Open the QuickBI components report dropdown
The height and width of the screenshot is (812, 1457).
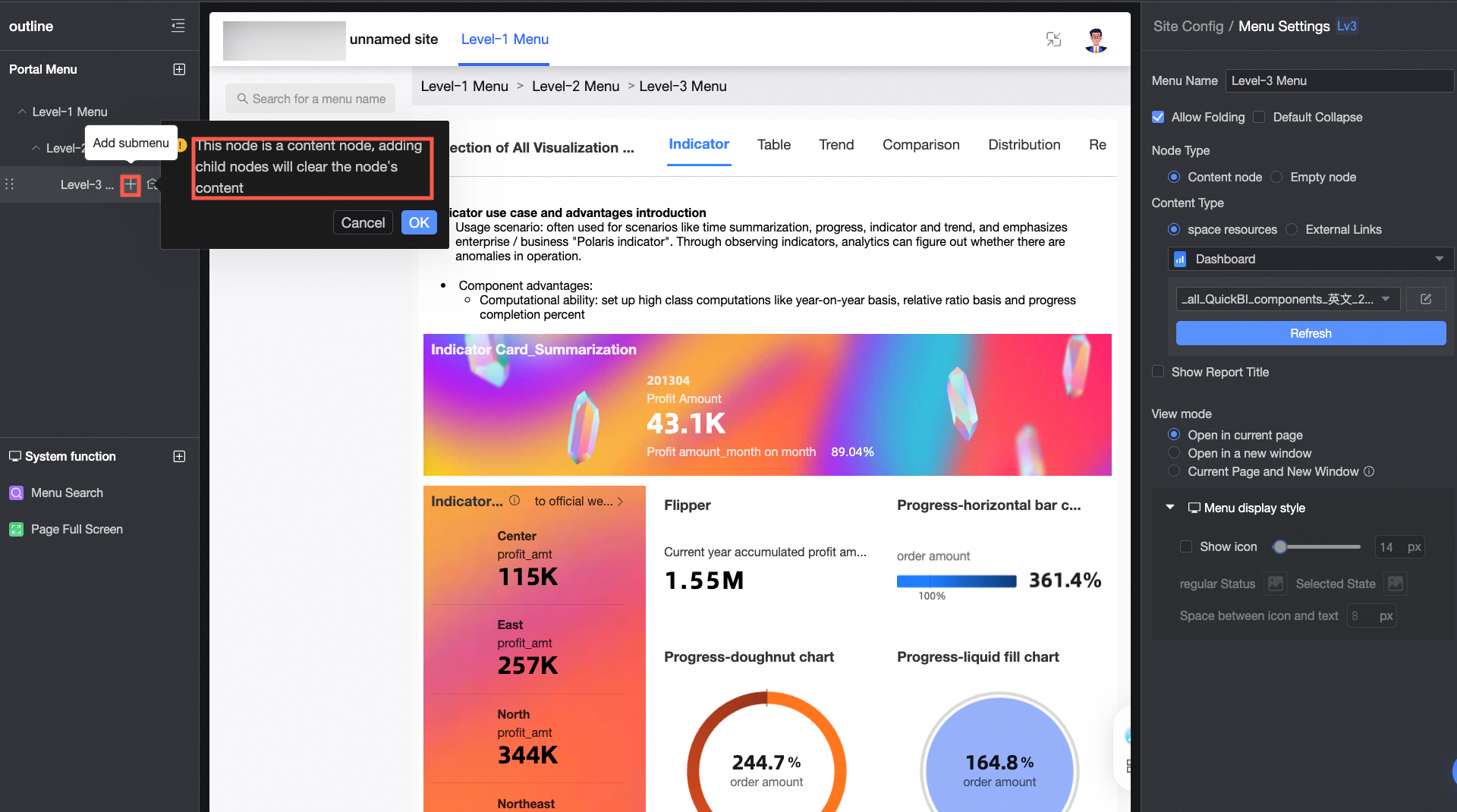pyautogui.click(x=1288, y=299)
